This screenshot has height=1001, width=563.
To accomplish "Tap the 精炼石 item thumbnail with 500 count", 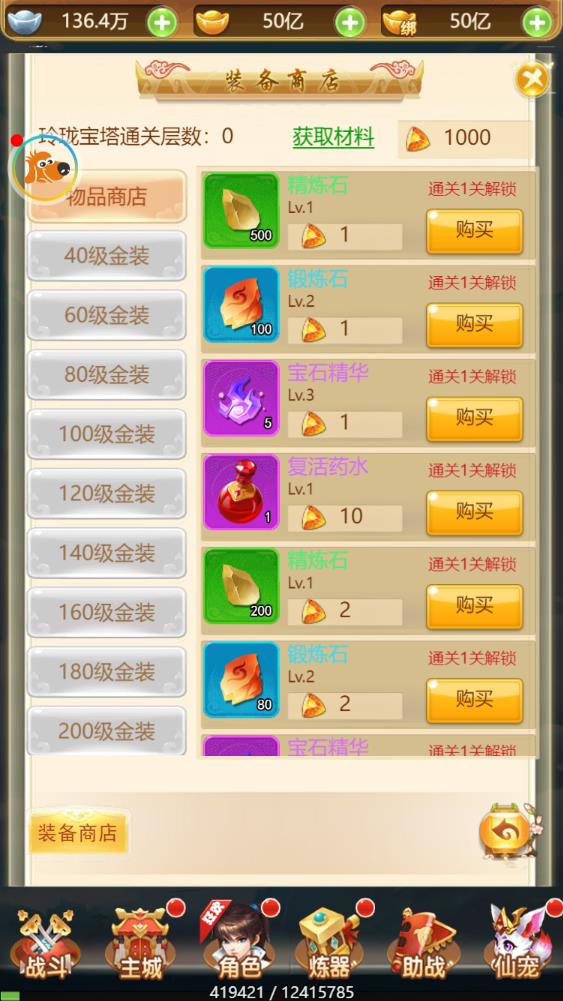I will (x=241, y=211).
